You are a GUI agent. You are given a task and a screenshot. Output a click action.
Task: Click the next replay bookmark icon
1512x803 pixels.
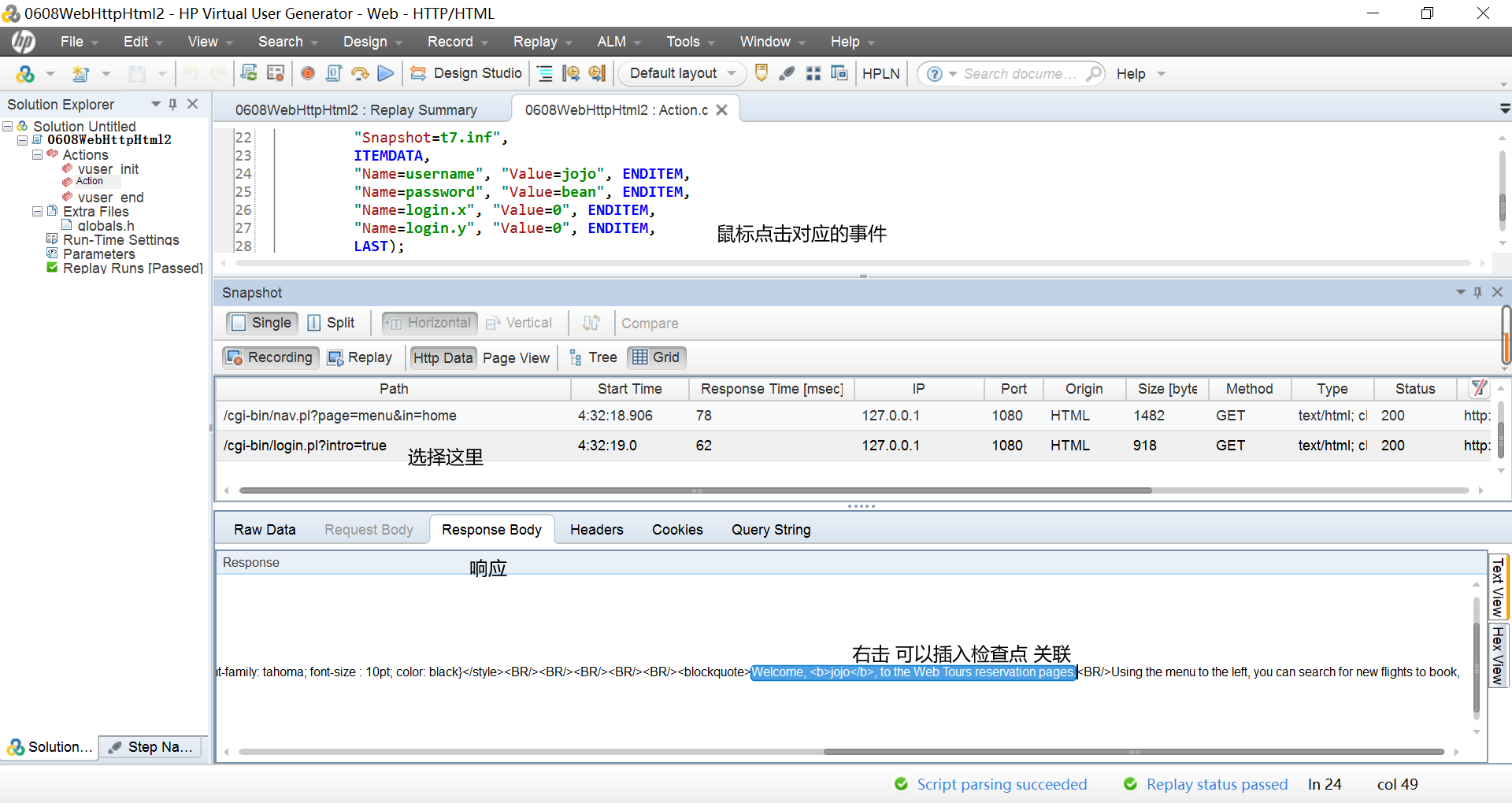[598, 73]
